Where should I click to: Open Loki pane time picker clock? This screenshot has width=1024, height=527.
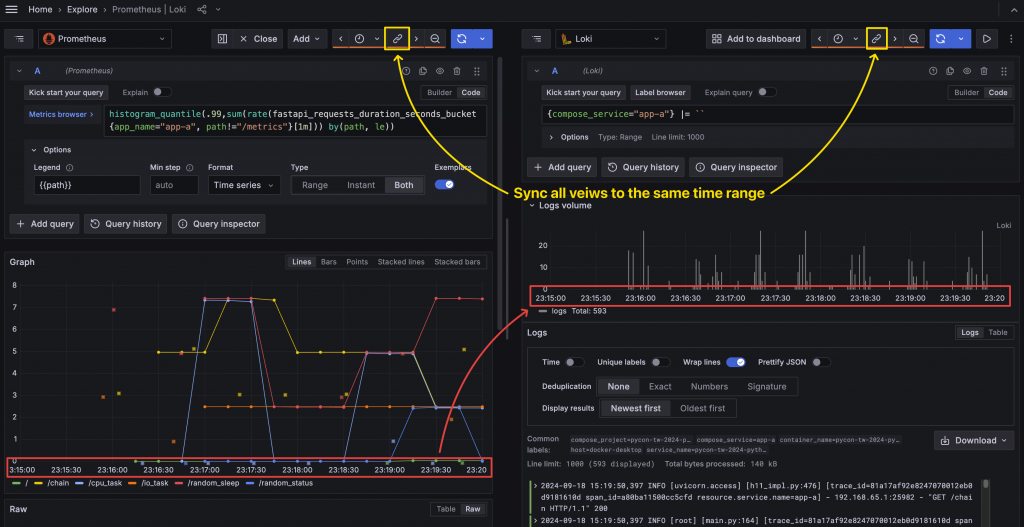coord(839,39)
